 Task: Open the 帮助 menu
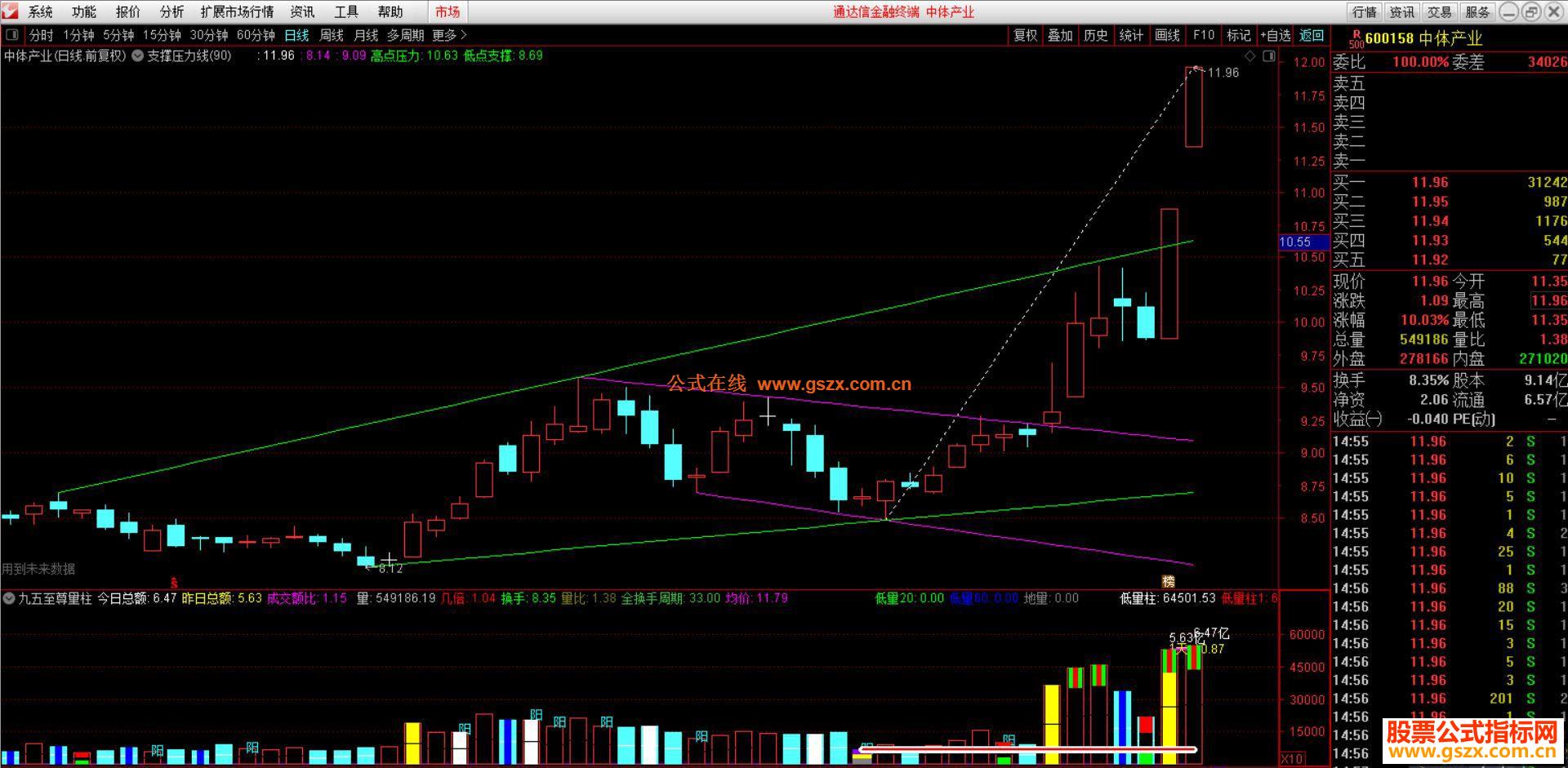[390, 11]
